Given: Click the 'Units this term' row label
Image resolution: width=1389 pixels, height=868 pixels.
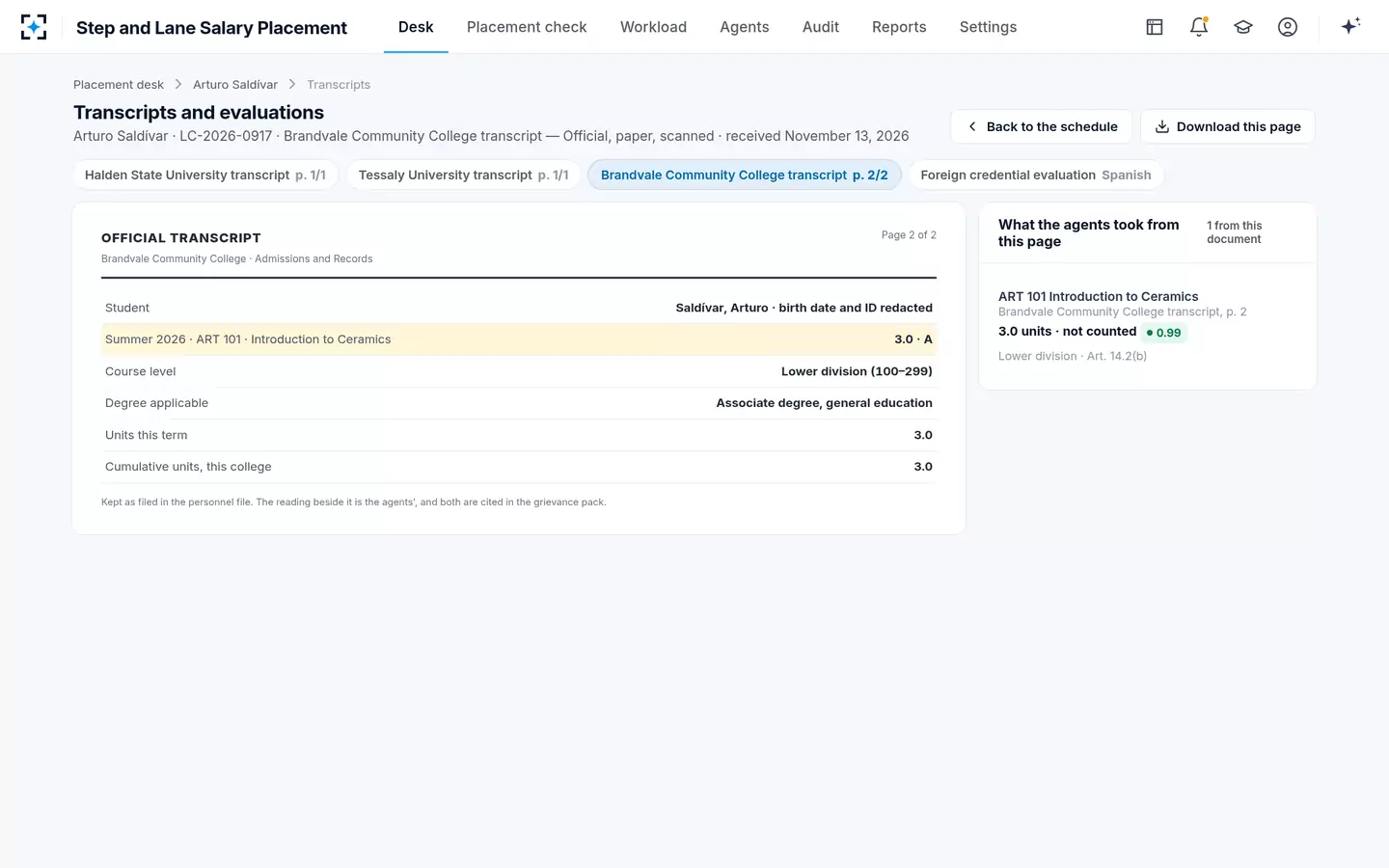Looking at the screenshot, I should pos(147,435).
